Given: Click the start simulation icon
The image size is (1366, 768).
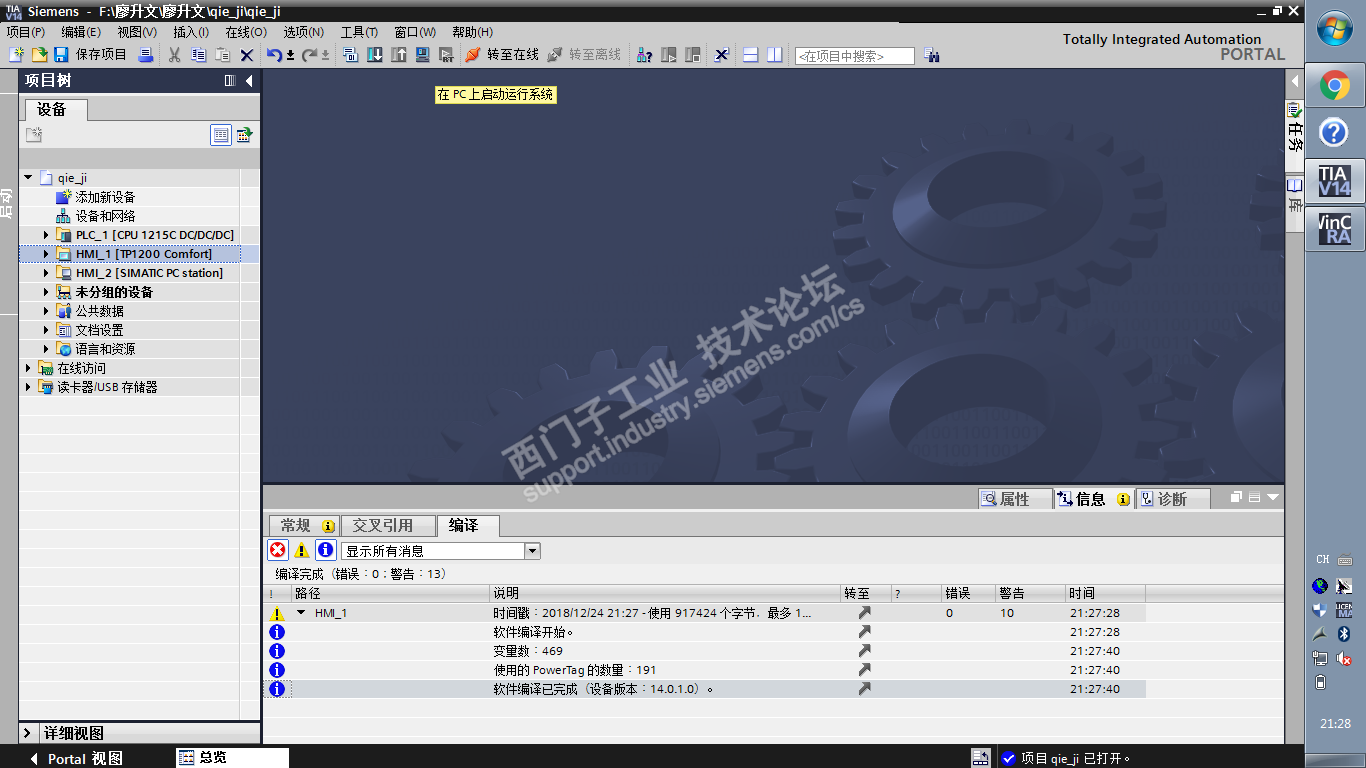Looking at the screenshot, I should [423, 55].
